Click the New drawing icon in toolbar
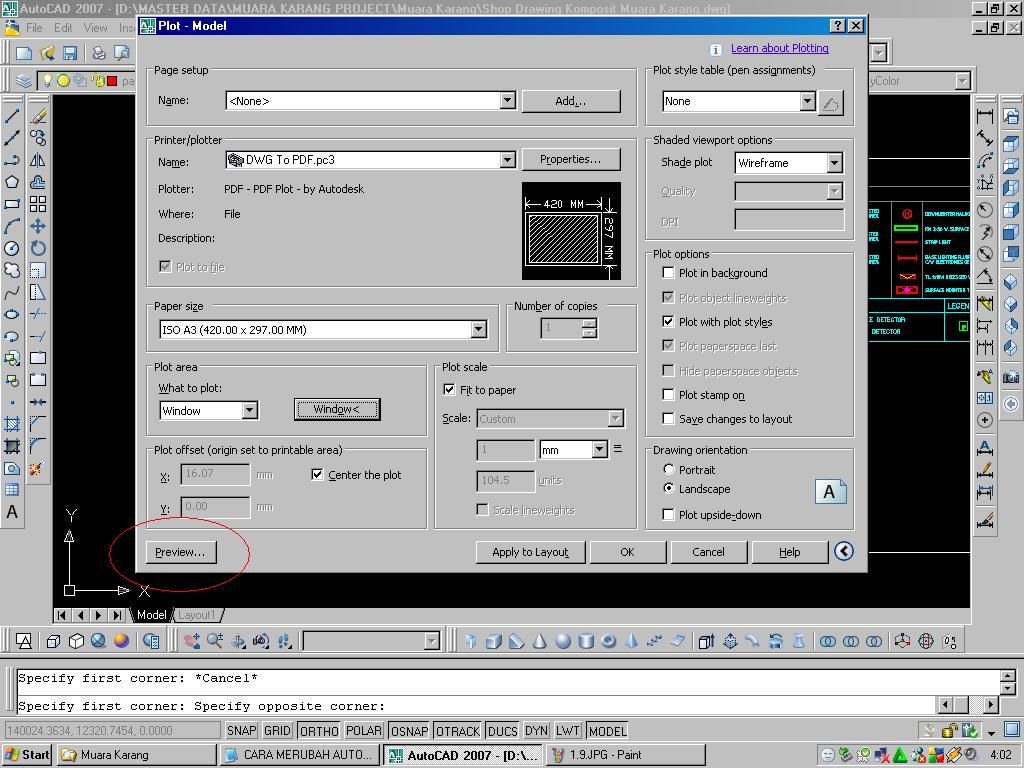1024x768 pixels. [x=24, y=53]
